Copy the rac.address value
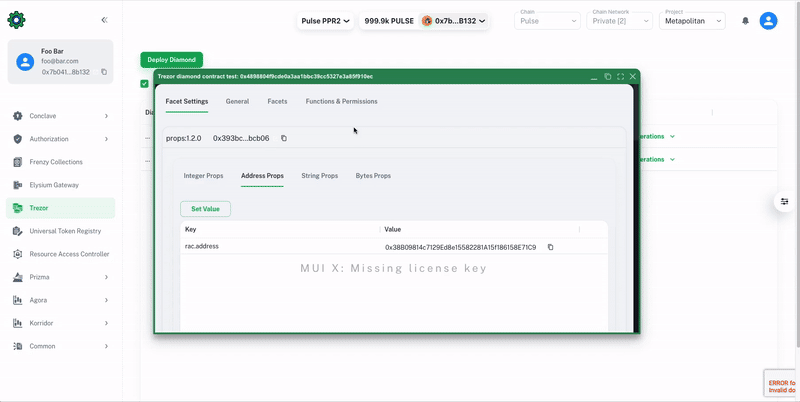This screenshot has width=800, height=402. click(x=550, y=247)
